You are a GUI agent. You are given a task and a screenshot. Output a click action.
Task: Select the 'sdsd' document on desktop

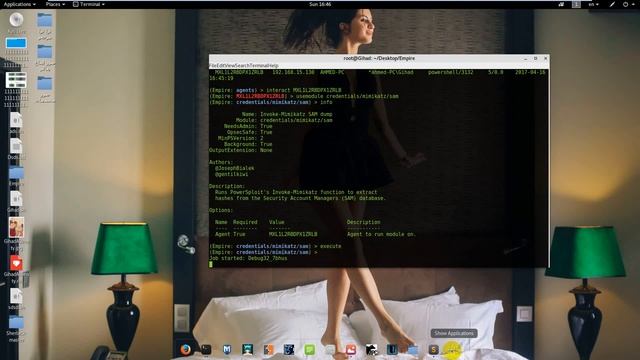(16, 296)
